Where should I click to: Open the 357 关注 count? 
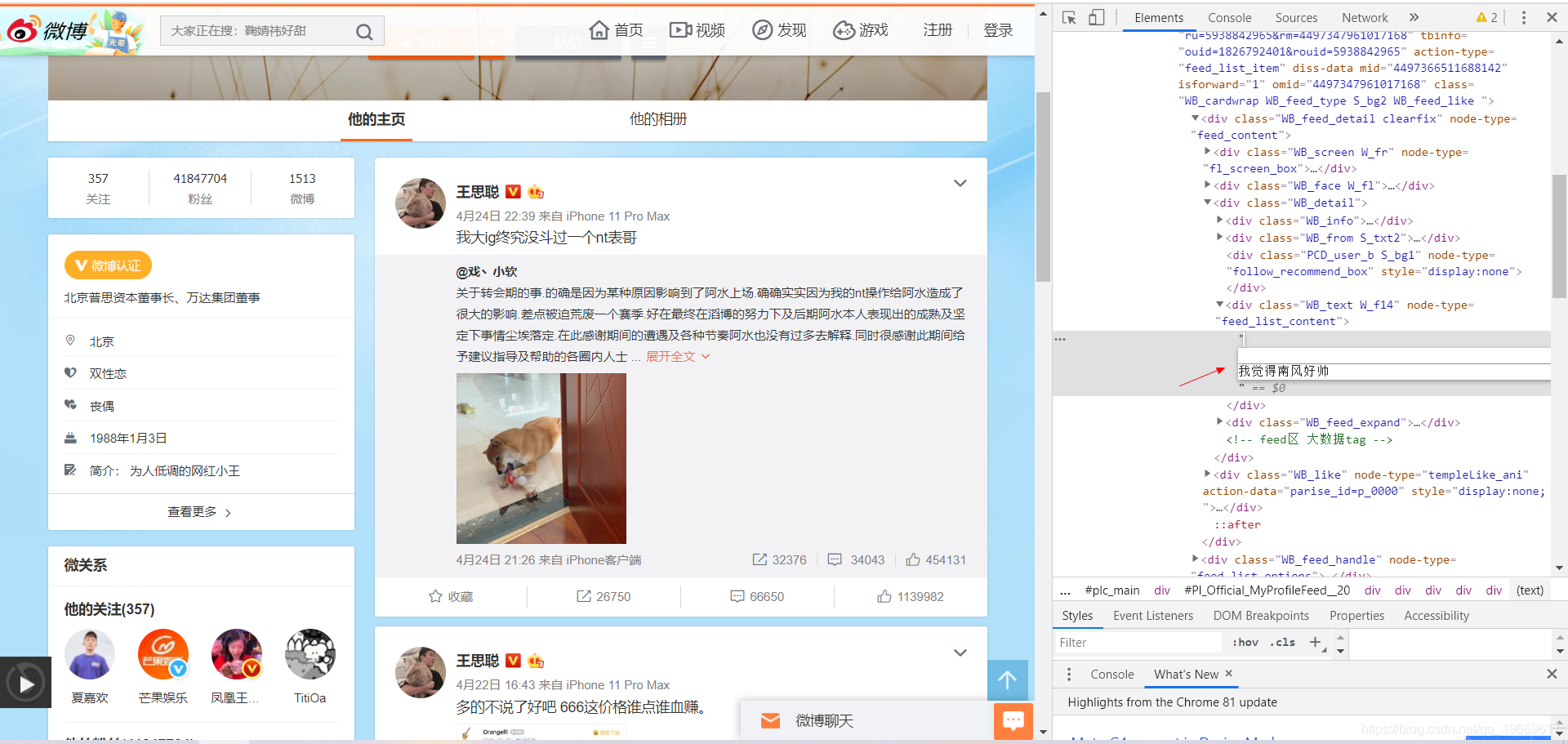[98, 188]
